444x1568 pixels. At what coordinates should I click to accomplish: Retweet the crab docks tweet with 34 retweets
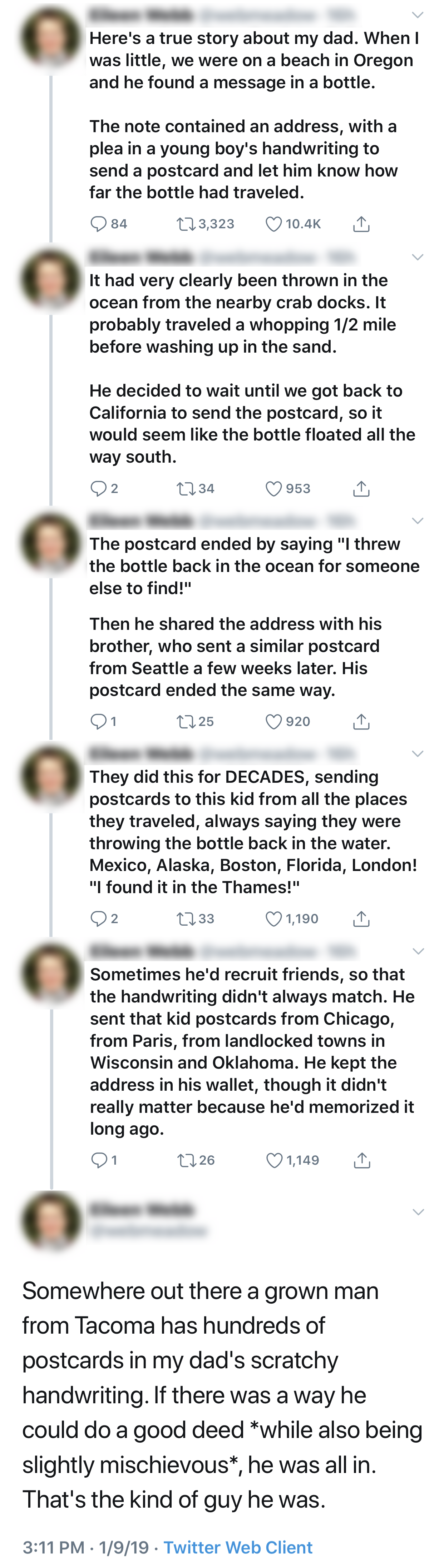coord(185,489)
